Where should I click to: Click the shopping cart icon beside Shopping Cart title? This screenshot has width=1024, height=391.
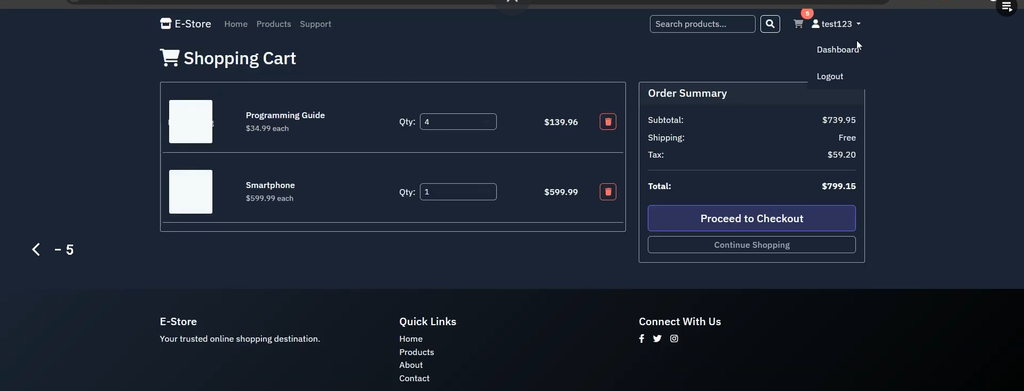169,58
